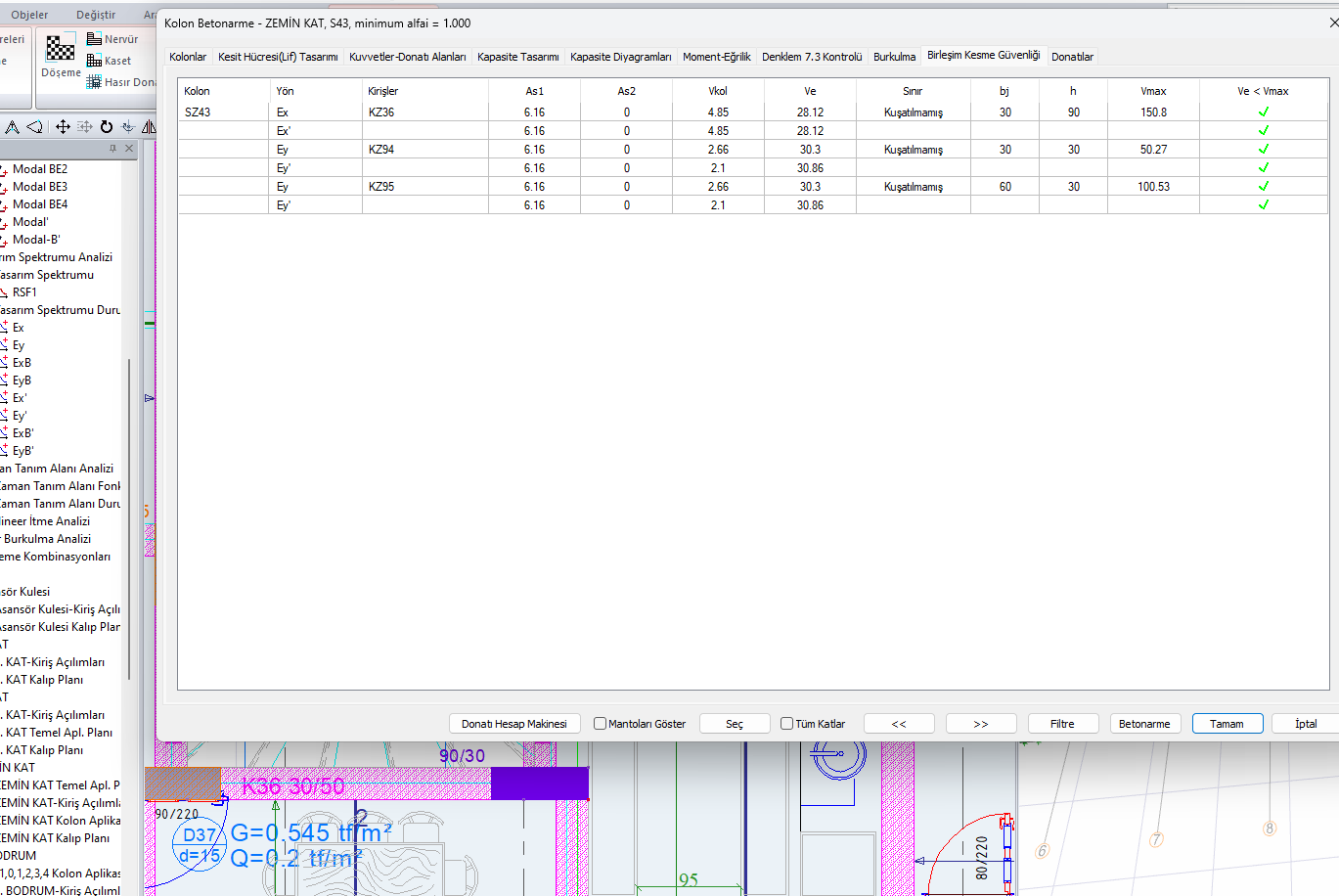
Task: Click the greyed stretch-move tool icon
Action: (x=85, y=127)
